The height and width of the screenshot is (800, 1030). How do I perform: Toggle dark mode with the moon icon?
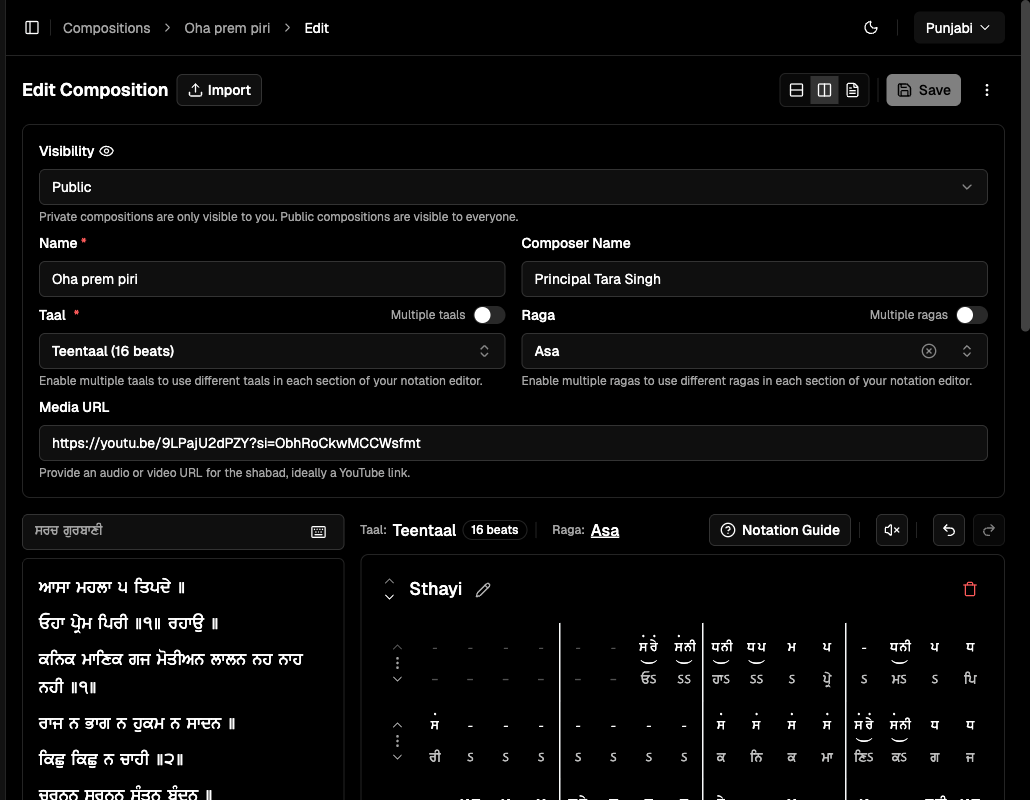(870, 27)
